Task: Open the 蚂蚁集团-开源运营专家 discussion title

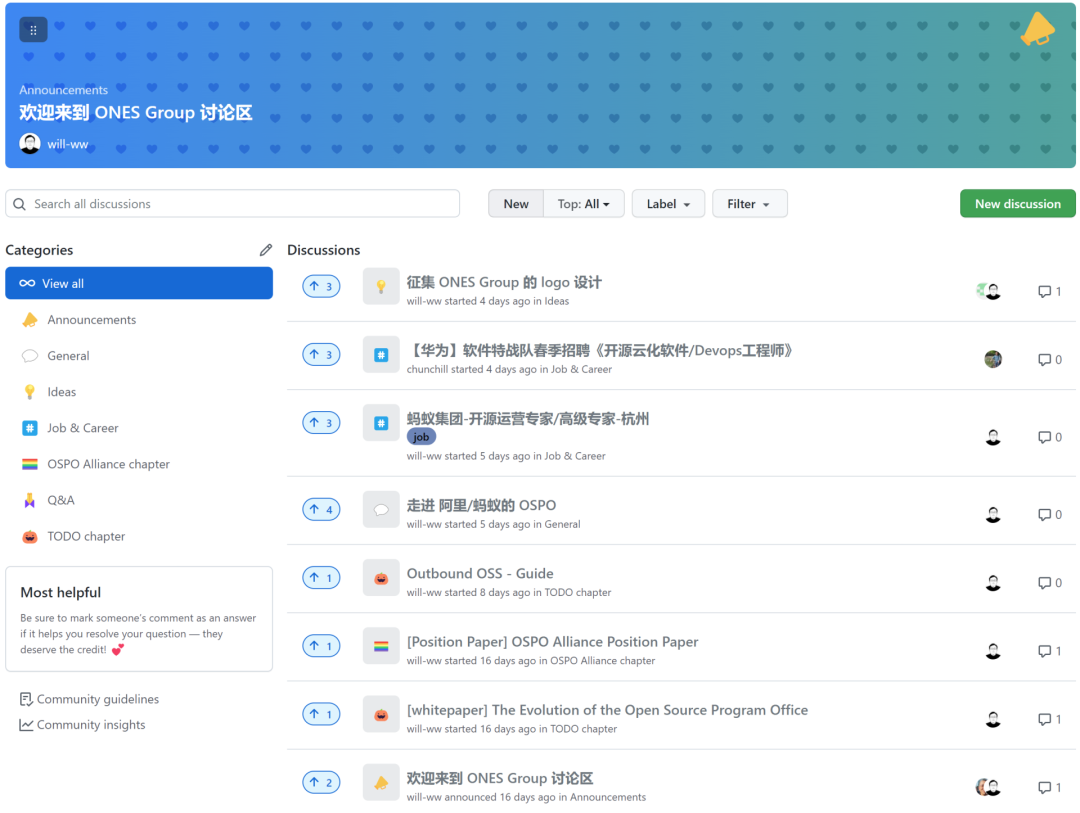Action: click(528, 419)
